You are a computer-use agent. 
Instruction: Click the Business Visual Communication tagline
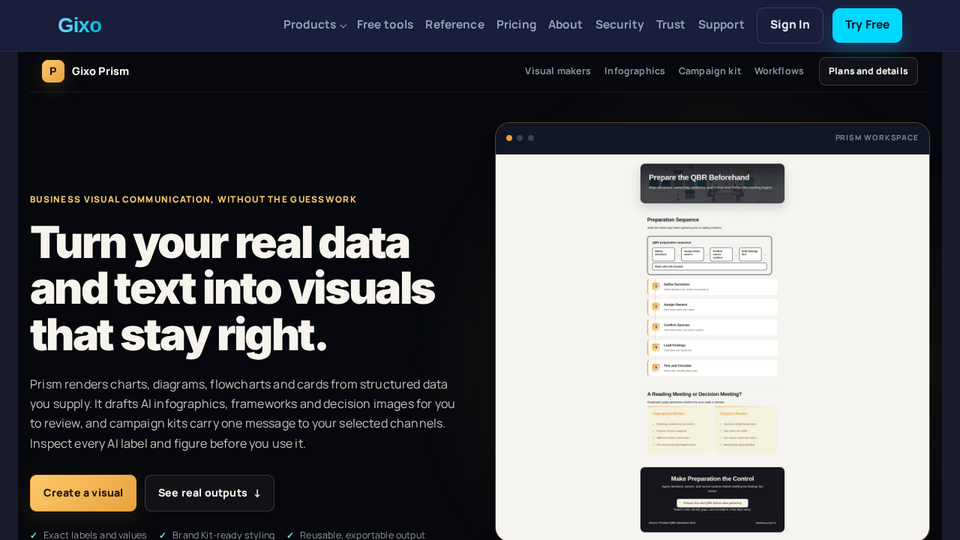pyautogui.click(x=193, y=200)
